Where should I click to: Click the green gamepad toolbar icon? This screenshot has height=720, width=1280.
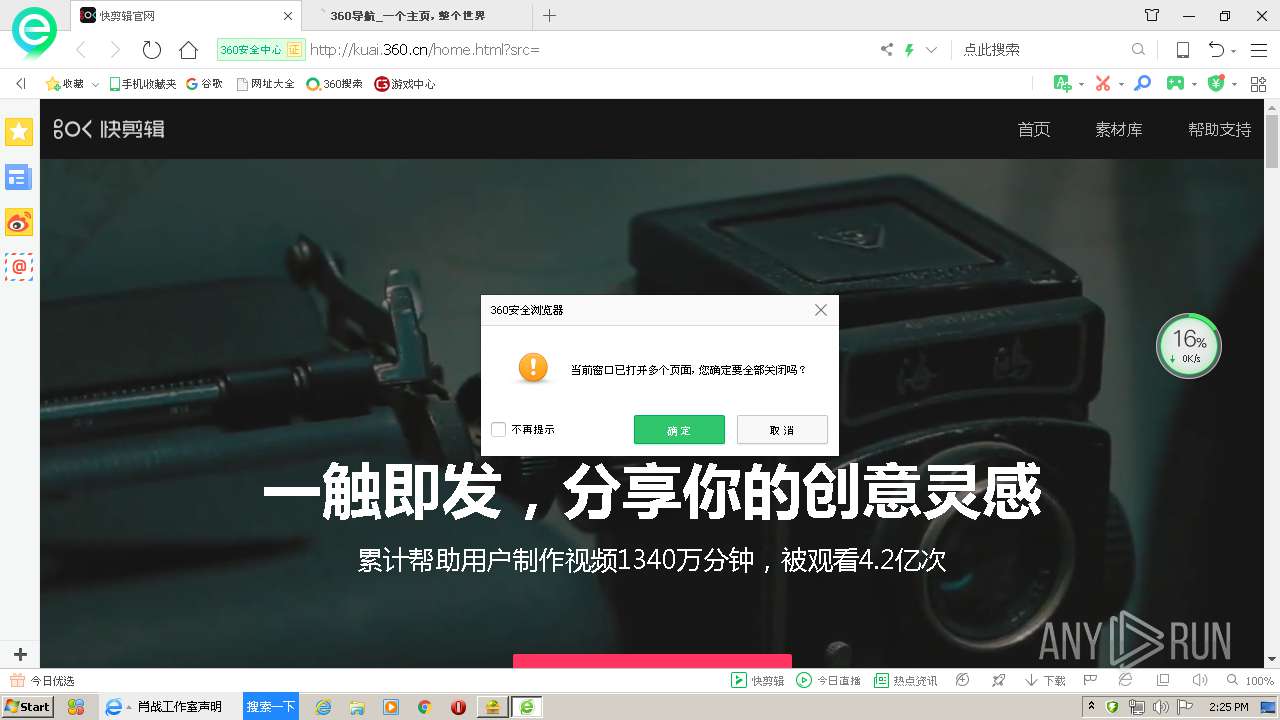(1176, 83)
